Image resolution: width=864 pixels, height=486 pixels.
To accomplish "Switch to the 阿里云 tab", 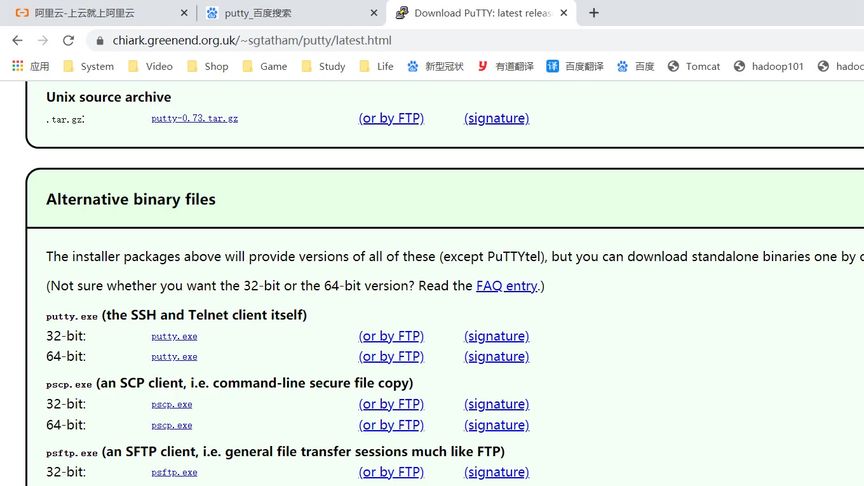I will (90, 13).
